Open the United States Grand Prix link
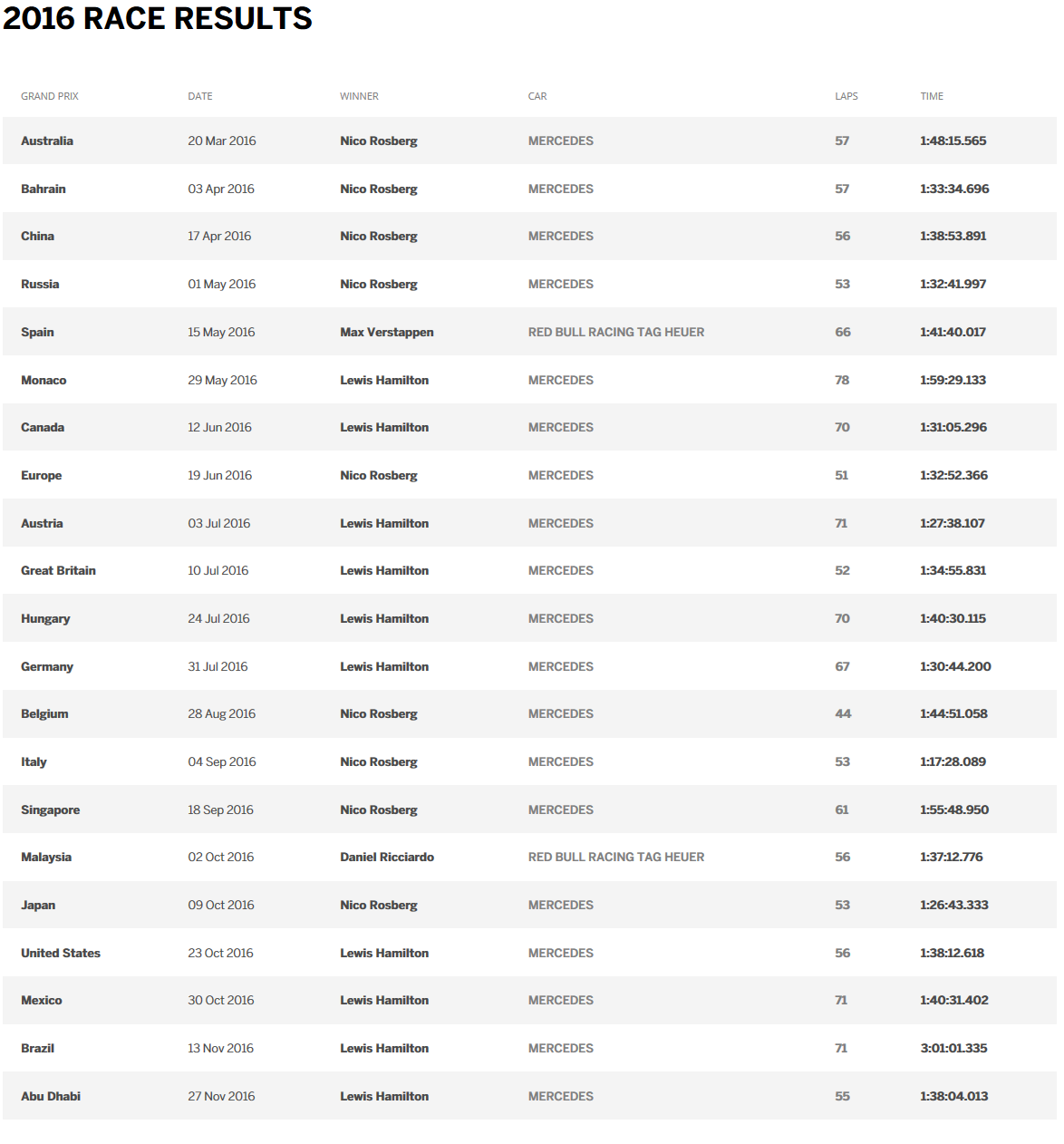1064x1144 pixels. click(x=61, y=953)
